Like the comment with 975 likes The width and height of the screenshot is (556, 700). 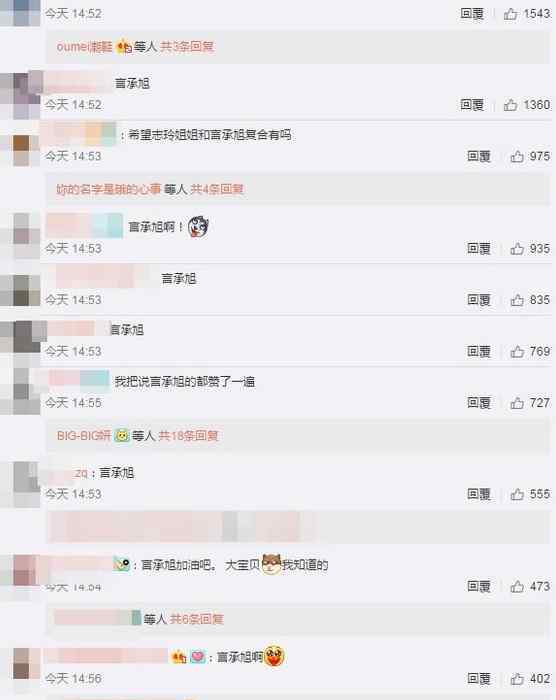tap(517, 156)
